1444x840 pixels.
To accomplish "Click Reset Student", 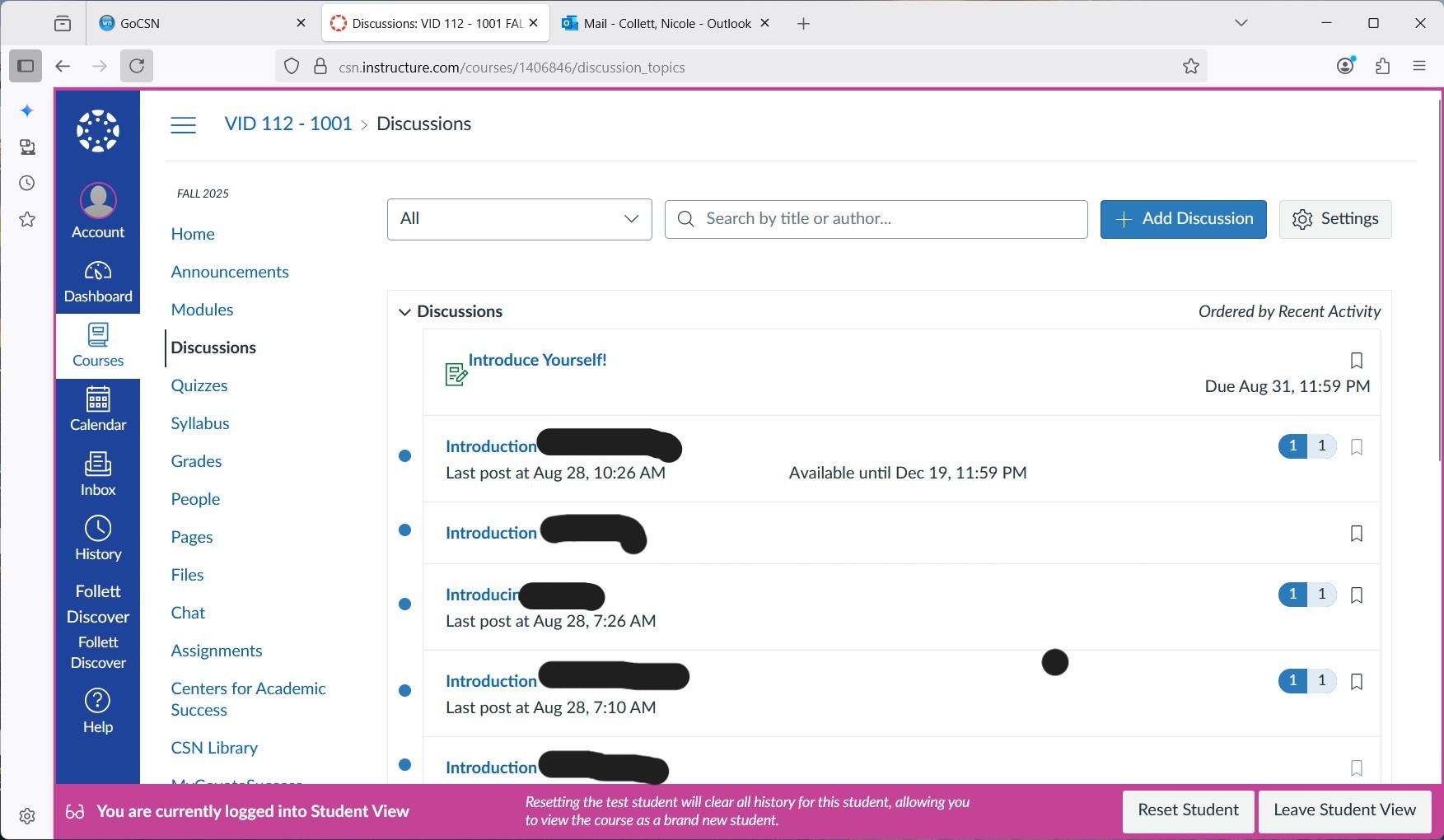I will tap(1189, 810).
